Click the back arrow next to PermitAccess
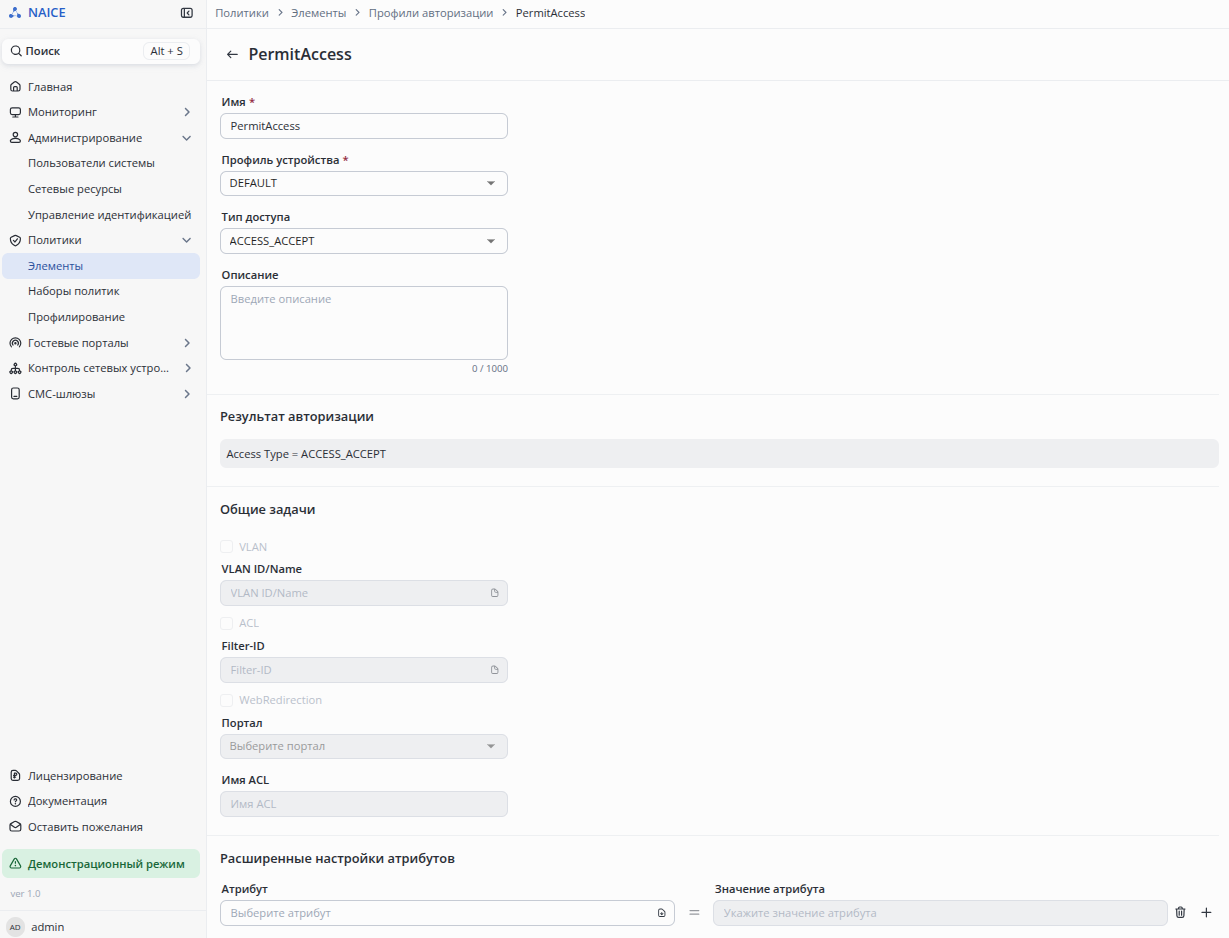Image resolution: width=1229 pixels, height=938 pixels. click(232, 55)
